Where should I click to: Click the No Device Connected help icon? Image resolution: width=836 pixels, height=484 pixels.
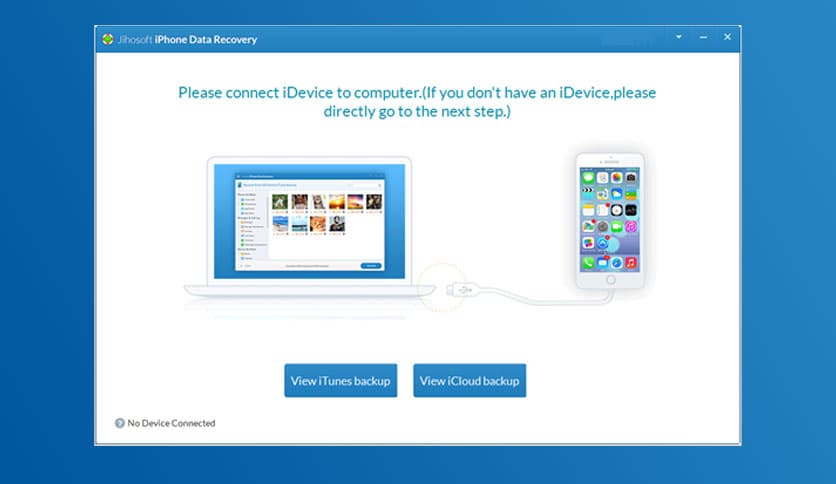[119, 423]
